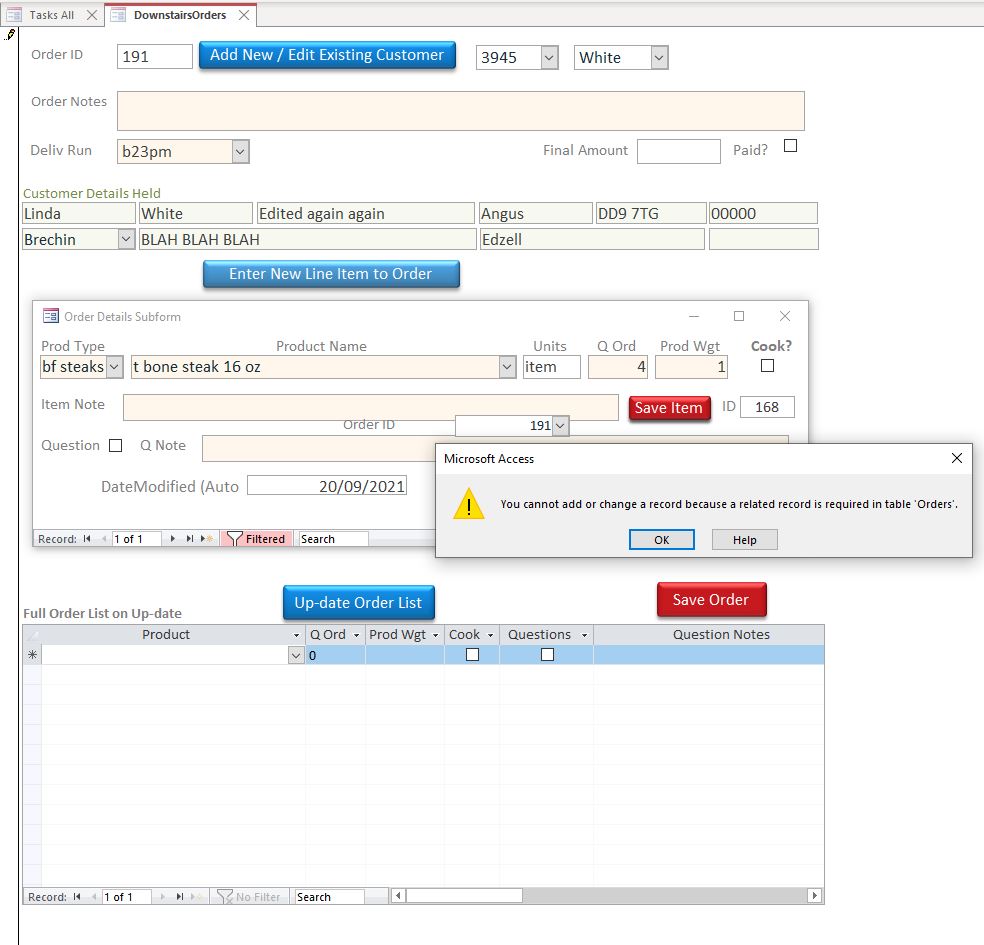
Task: Open Q Ord column filter arrow
Action: (356, 635)
